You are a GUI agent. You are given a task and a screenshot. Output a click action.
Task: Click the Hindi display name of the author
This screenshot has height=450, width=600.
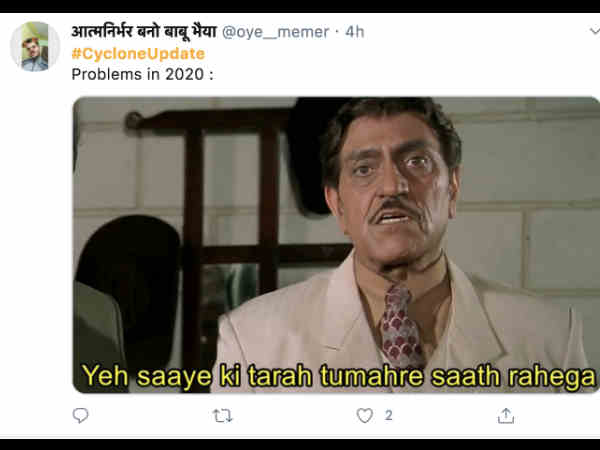[144, 31]
